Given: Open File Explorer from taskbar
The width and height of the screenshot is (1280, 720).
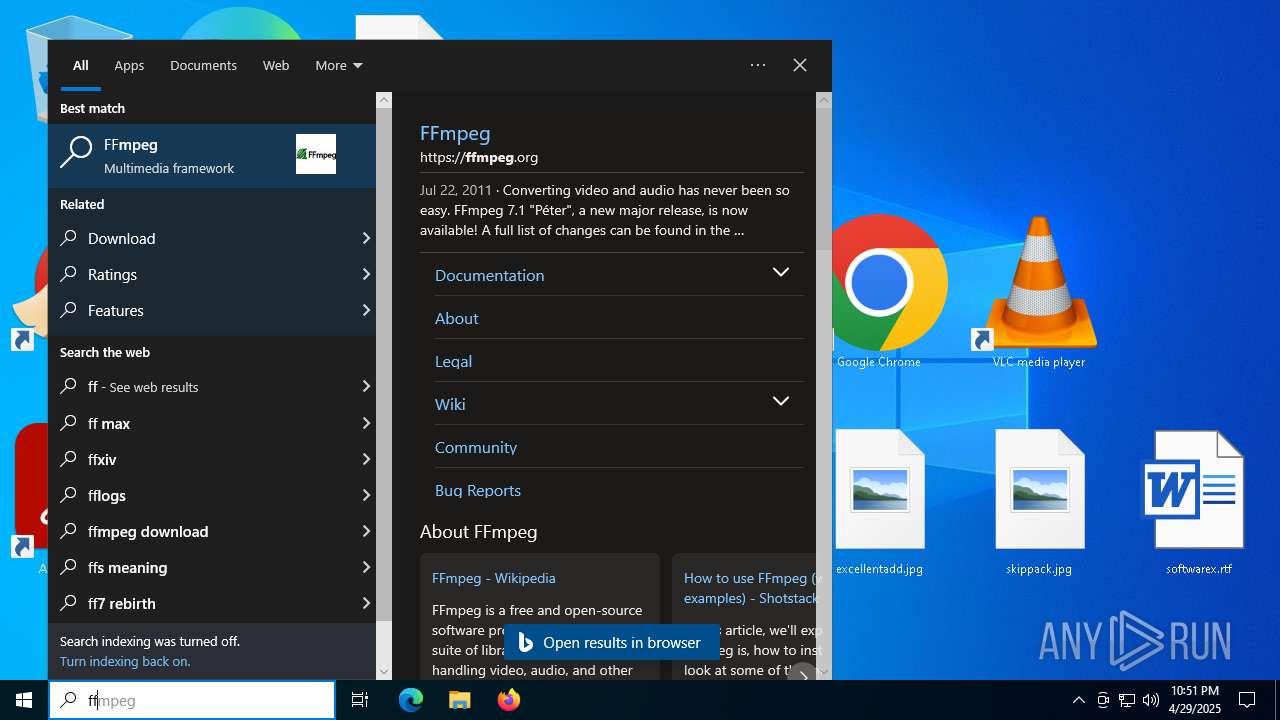Looking at the screenshot, I should click(459, 700).
